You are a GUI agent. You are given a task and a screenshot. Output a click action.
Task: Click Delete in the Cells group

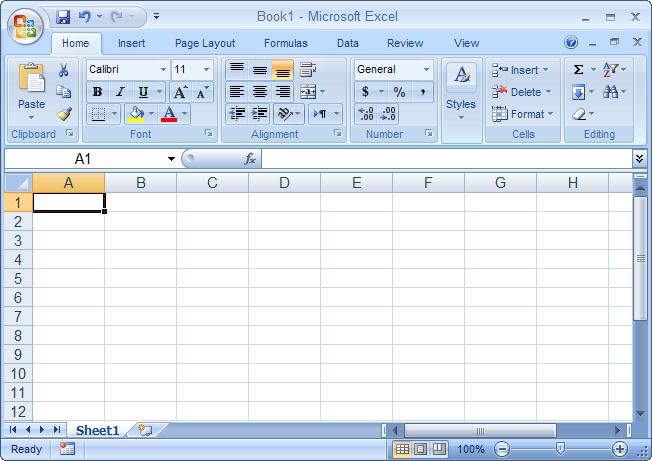(522, 92)
